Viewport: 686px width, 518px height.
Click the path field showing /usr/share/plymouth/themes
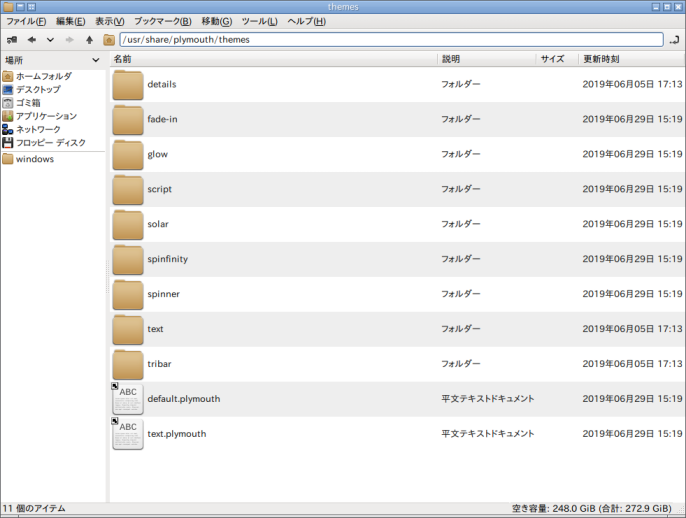pos(392,40)
